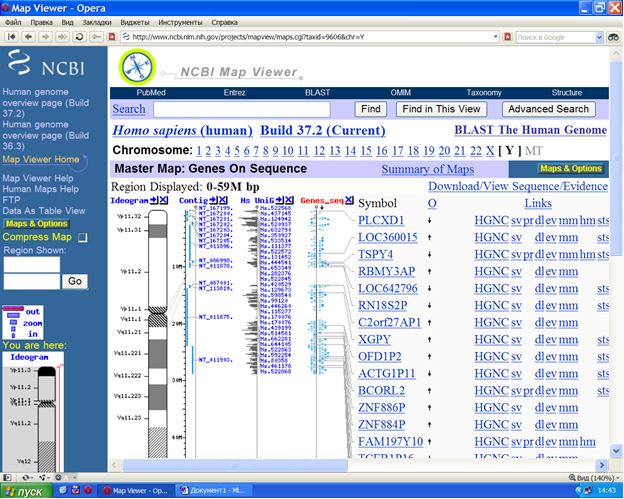Click the fast-forward navigation button
The image size is (624, 499).
[x=62, y=37]
